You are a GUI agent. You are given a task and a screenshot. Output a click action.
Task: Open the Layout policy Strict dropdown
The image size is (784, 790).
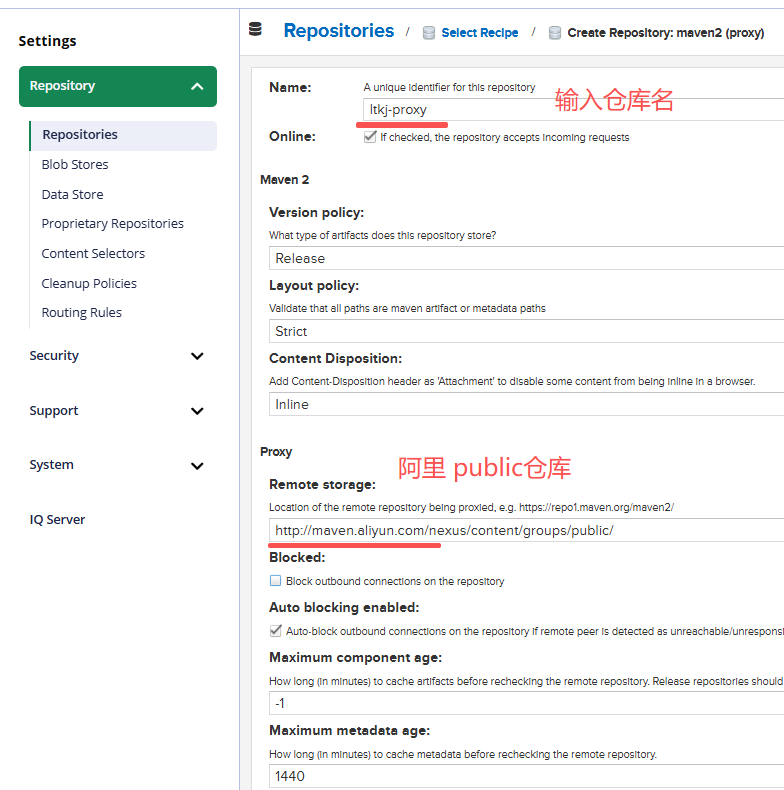tap(527, 332)
